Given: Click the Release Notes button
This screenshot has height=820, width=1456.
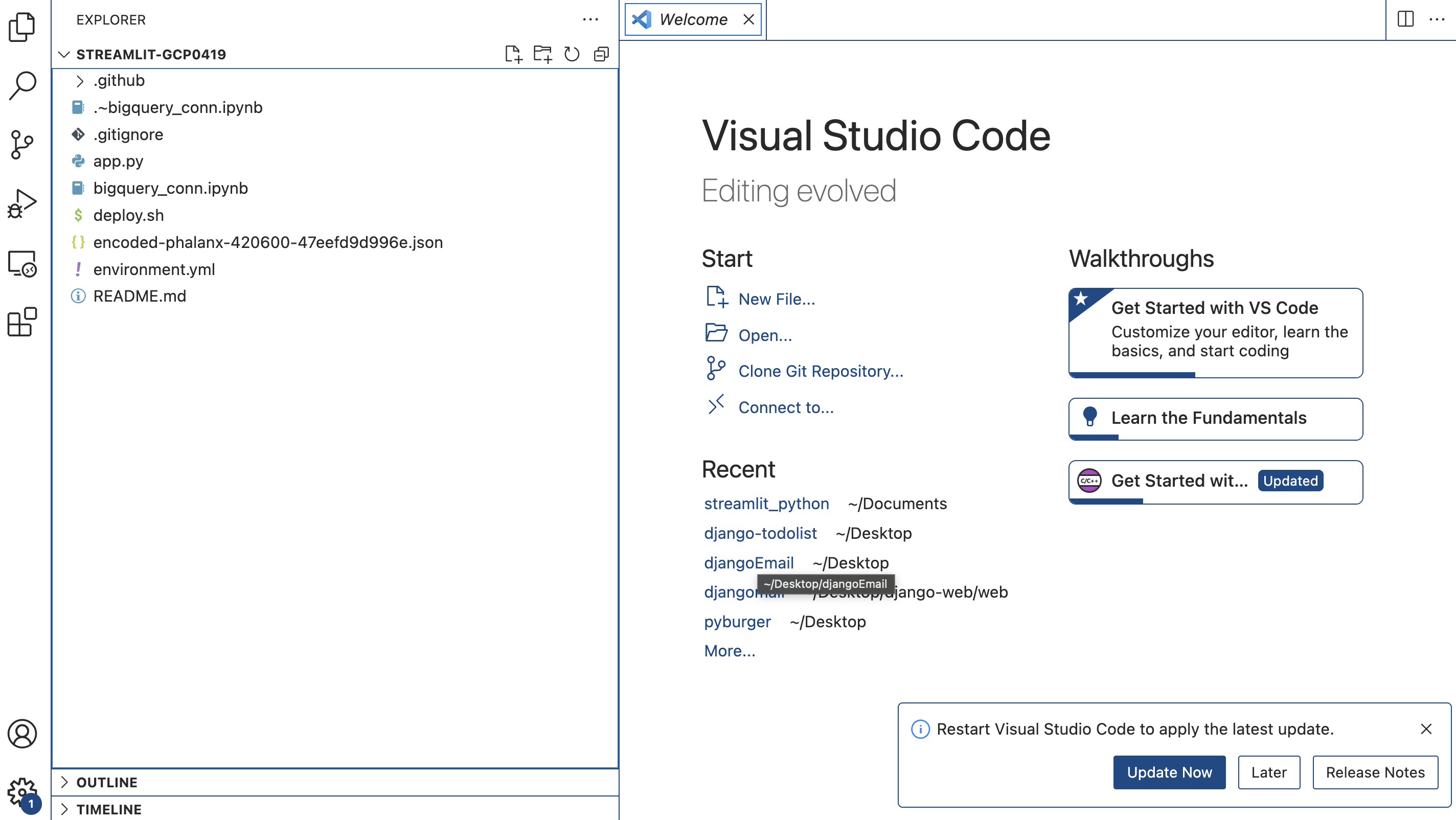Looking at the screenshot, I should [x=1375, y=772].
